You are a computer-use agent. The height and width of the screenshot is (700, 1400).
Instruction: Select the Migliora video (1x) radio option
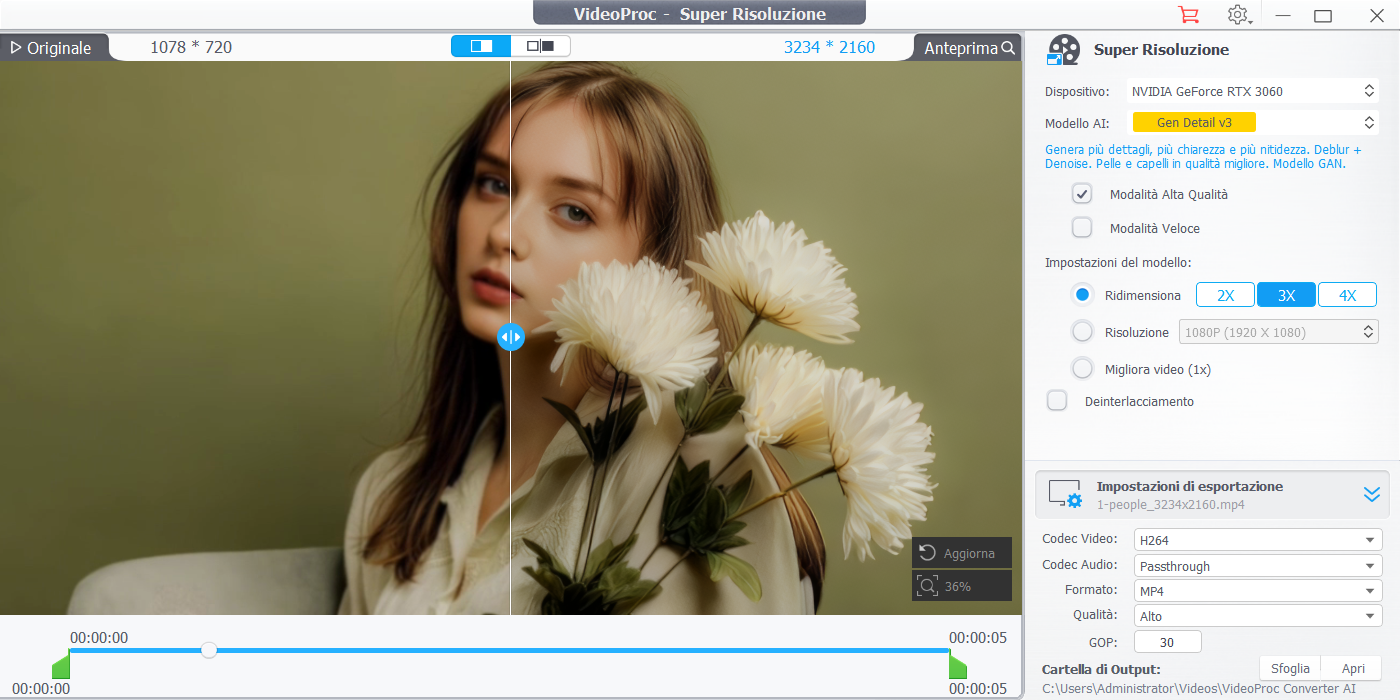point(1082,369)
